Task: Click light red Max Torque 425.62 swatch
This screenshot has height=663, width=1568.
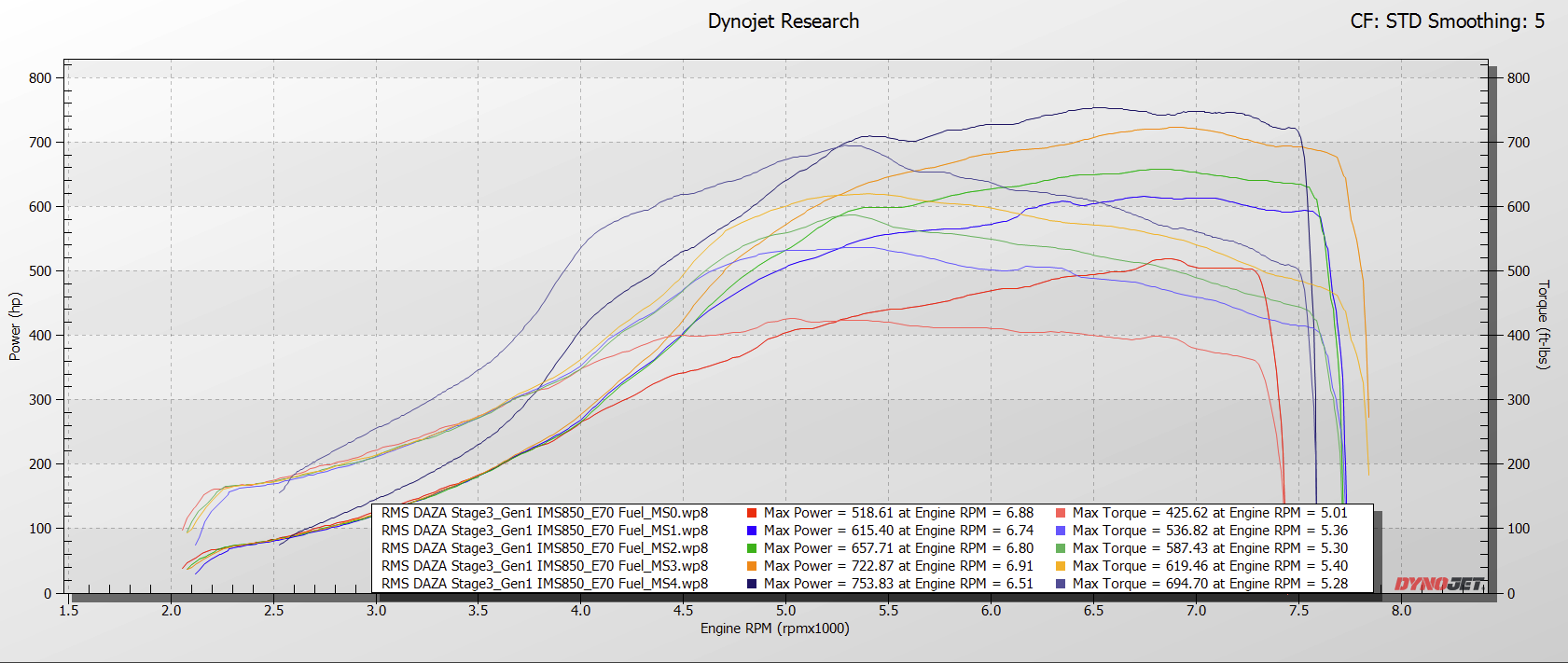Action: (1061, 513)
